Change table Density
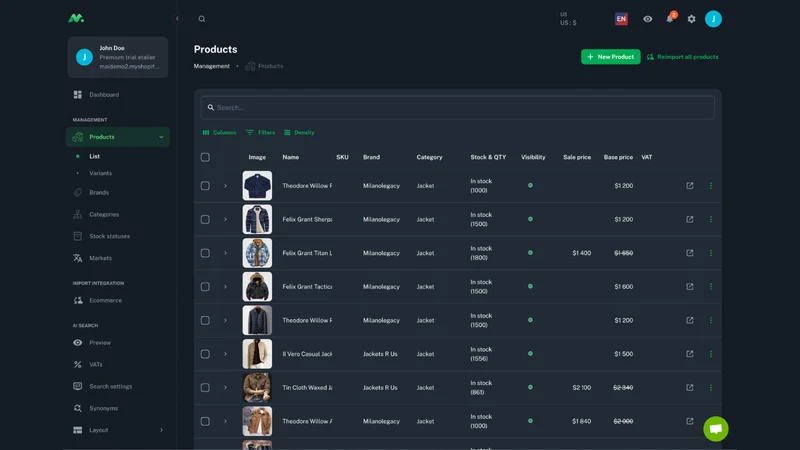This screenshot has height=450, width=800. 299,133
